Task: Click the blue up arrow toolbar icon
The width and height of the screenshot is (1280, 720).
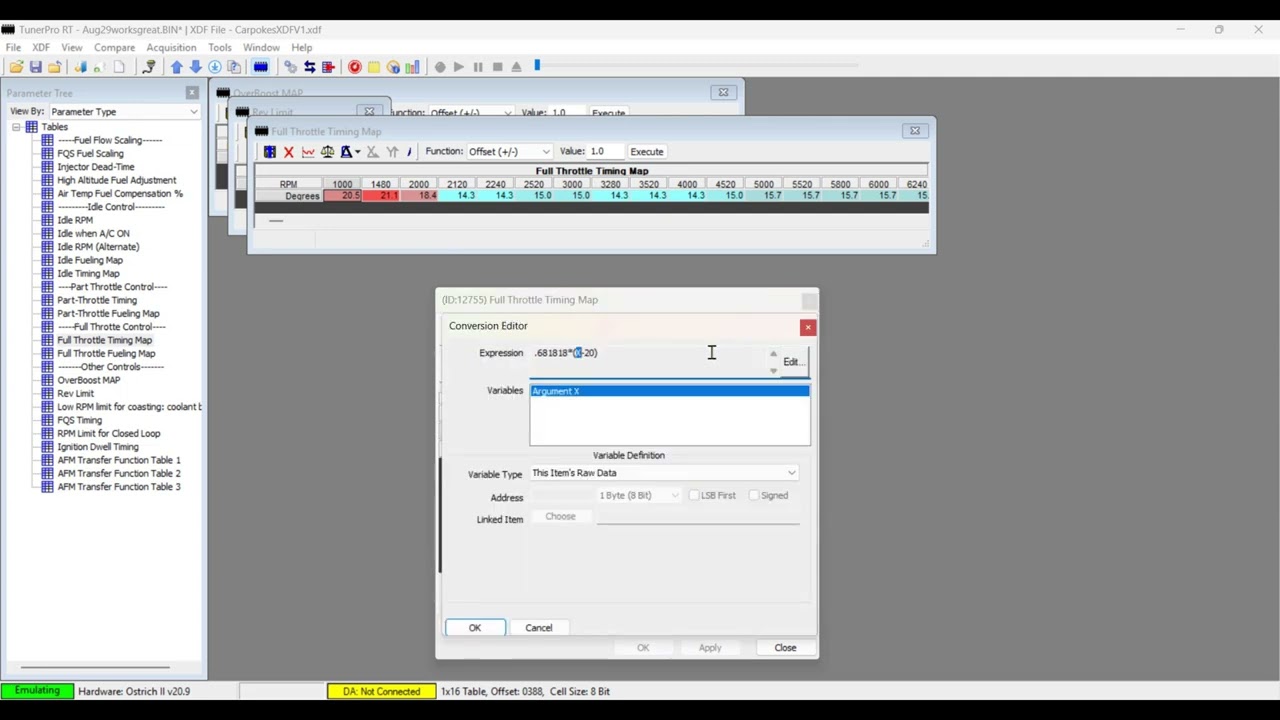Action: coord(176,67)
